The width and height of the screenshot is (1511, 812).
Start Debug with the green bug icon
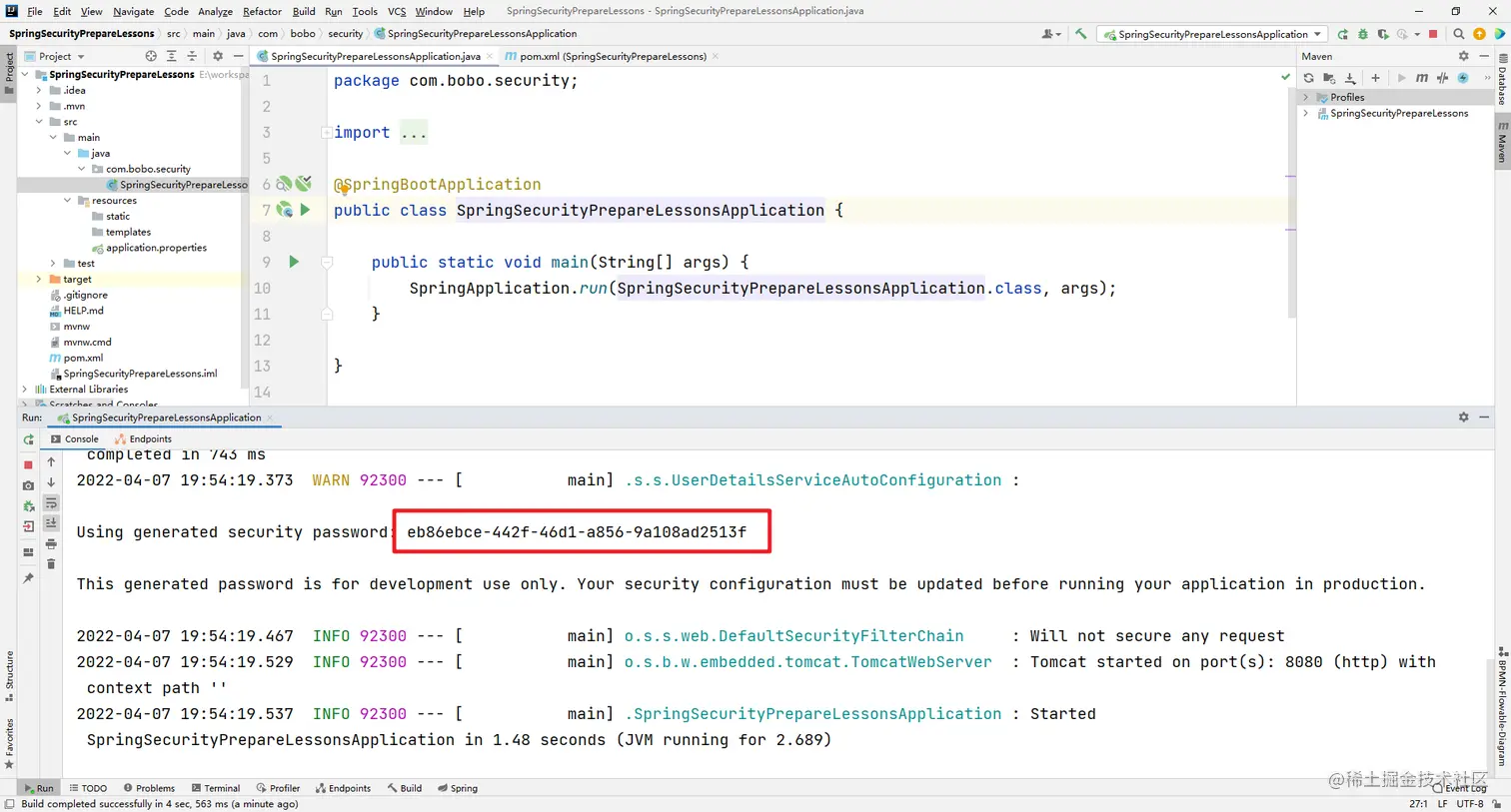tap(1363, 34)
